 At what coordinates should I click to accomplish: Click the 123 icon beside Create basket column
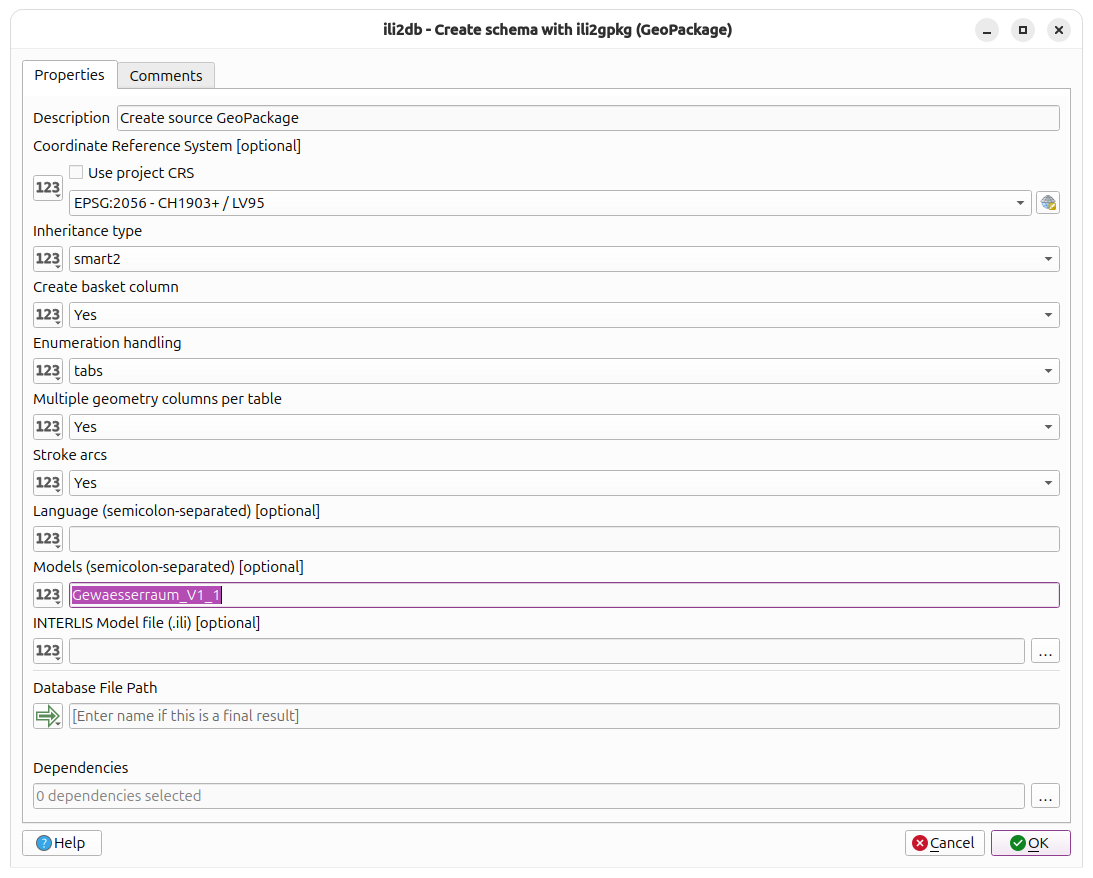pyautogui.click(x=47, y=315)
